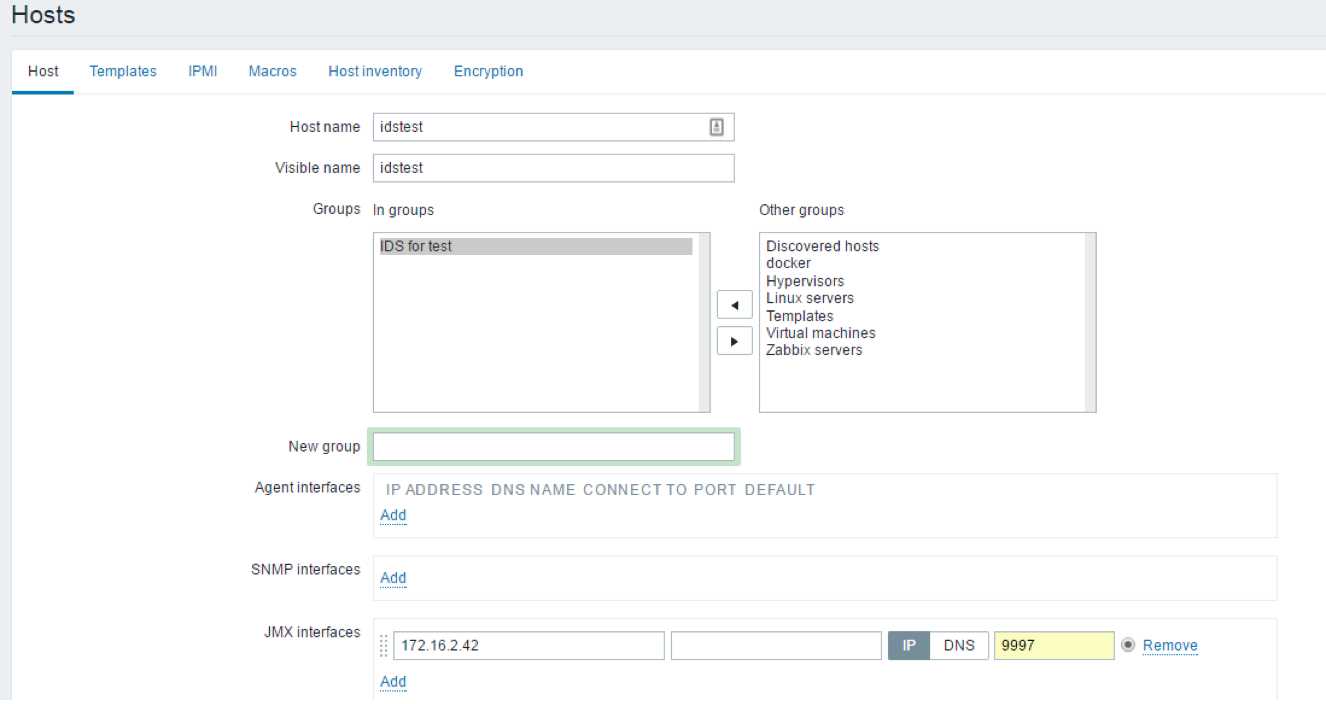1326x704 pixels.
Task: Move group right with the right arrow button
Action: coord(735,341)
